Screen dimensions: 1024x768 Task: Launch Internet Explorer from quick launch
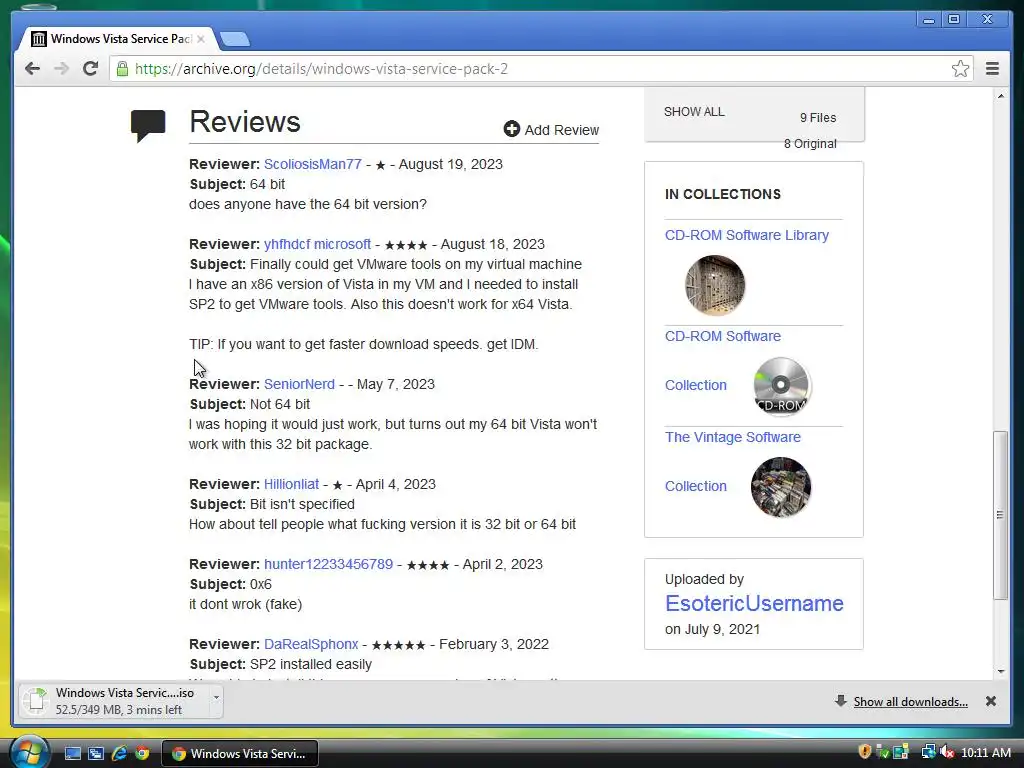click(x=119, y=754)
